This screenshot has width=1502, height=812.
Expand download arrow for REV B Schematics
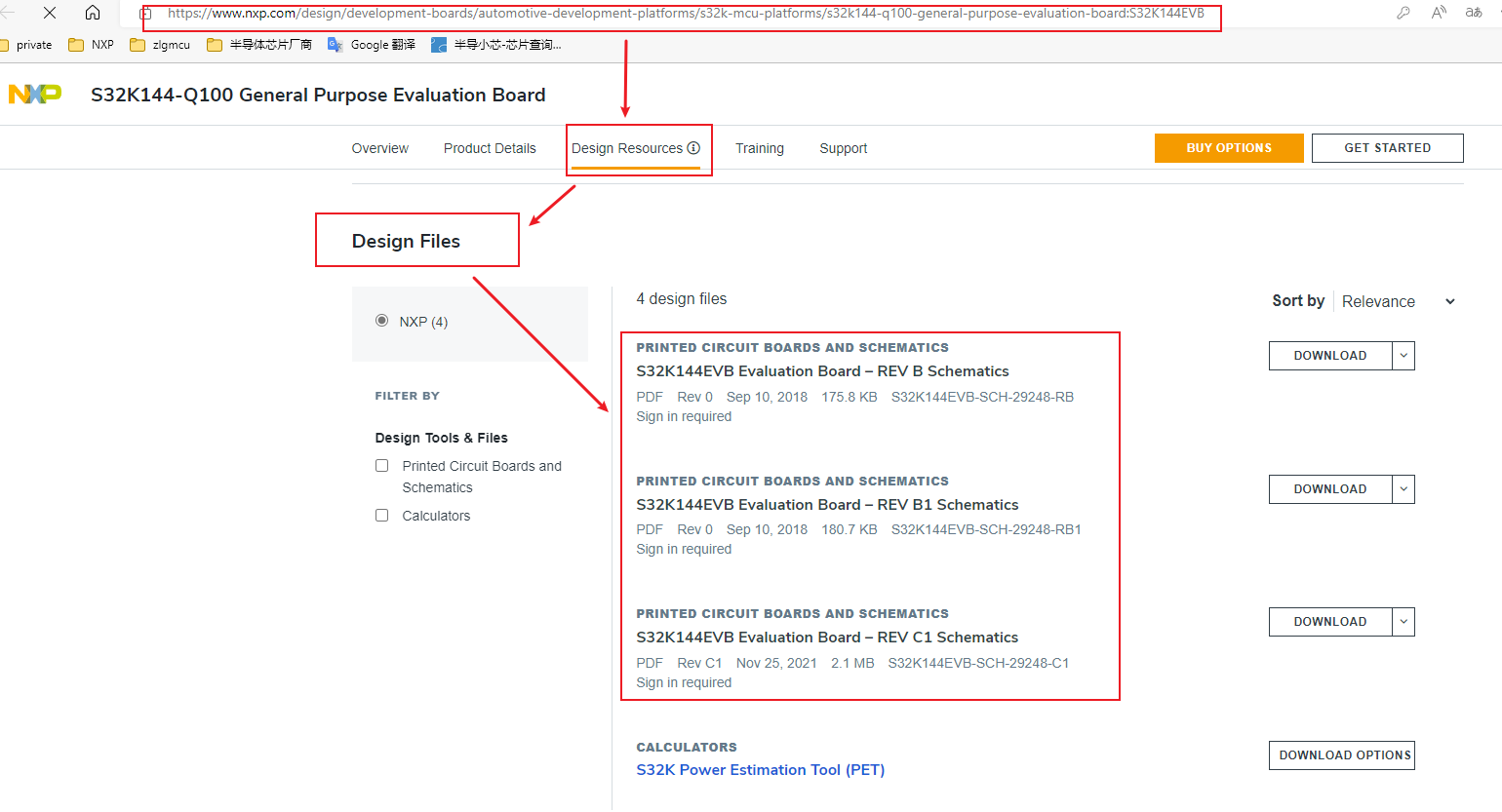(x=1403, y=356)
